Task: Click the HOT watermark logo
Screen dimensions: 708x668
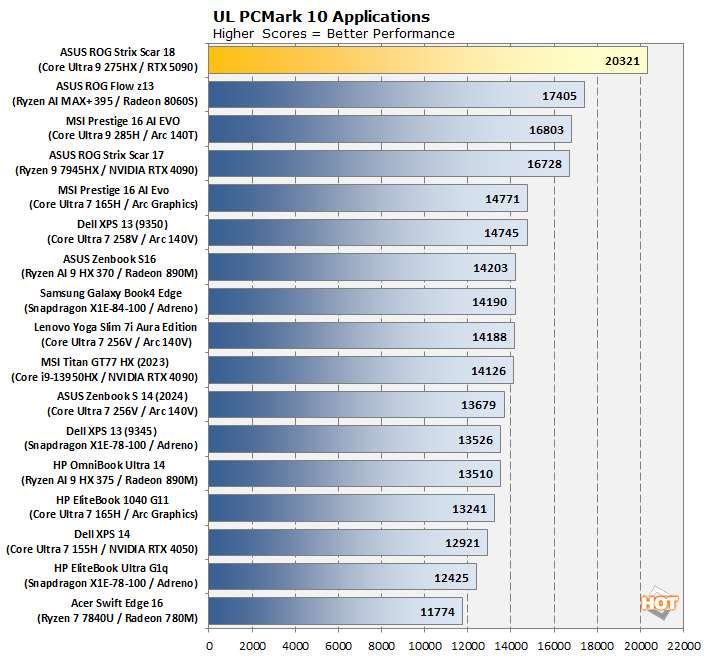Action: [659, 604]
